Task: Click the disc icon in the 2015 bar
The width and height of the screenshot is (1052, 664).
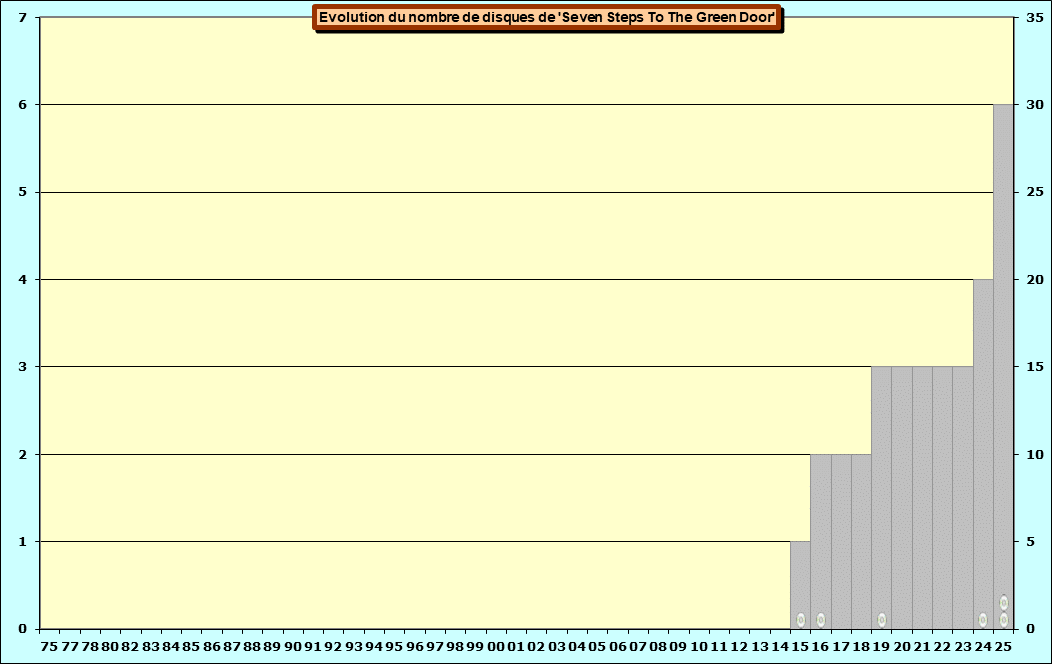Action: click(800, 620)
